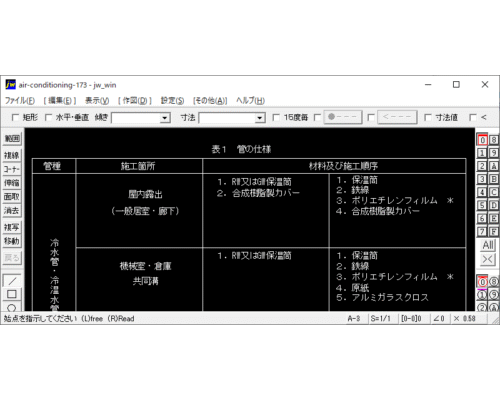Click the All layers button
This screenshot has width=500, height=400.
[x=488, y=245]
